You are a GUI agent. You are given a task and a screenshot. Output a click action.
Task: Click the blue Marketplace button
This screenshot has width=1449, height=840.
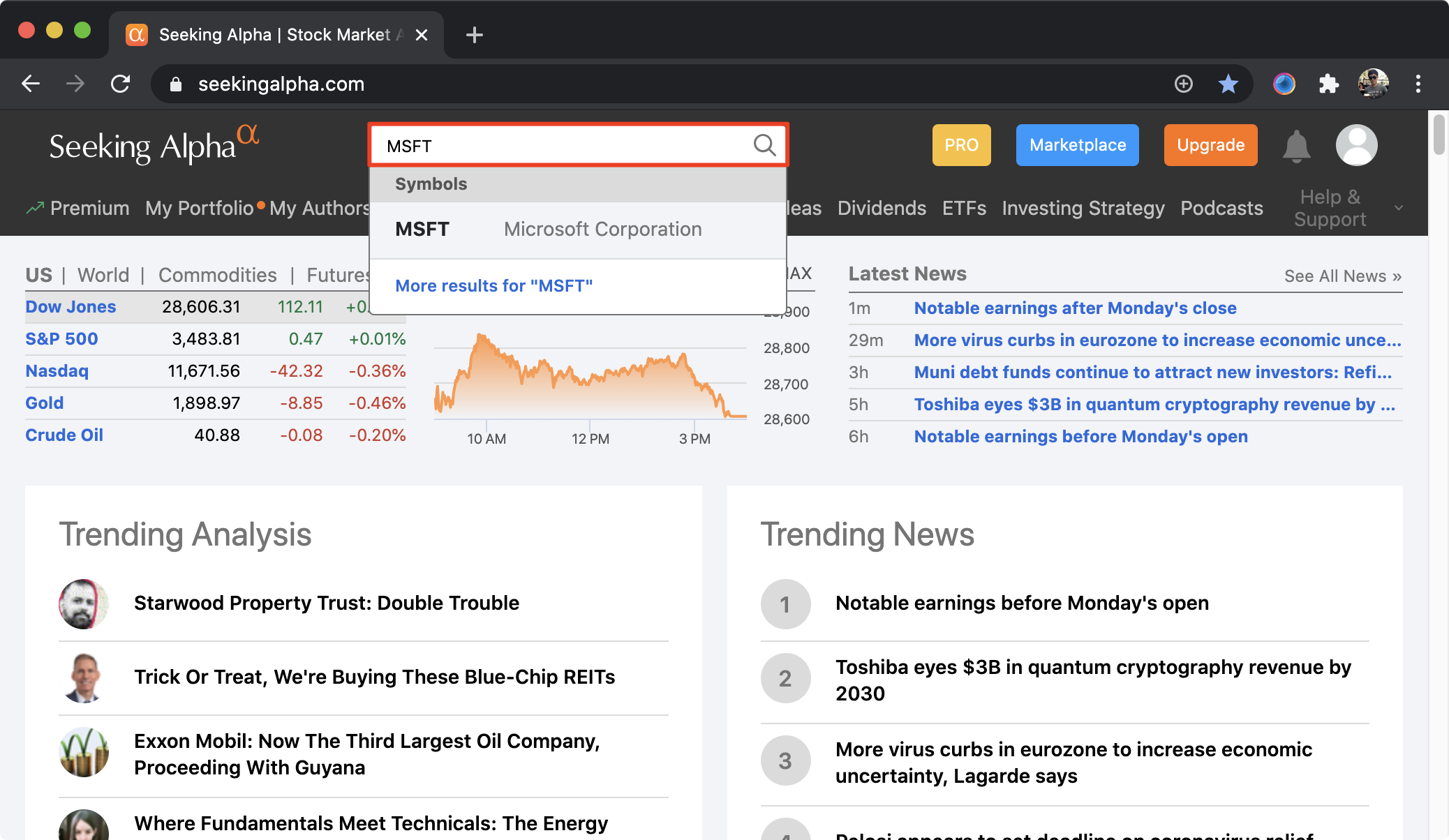[x=1077, y=145]
